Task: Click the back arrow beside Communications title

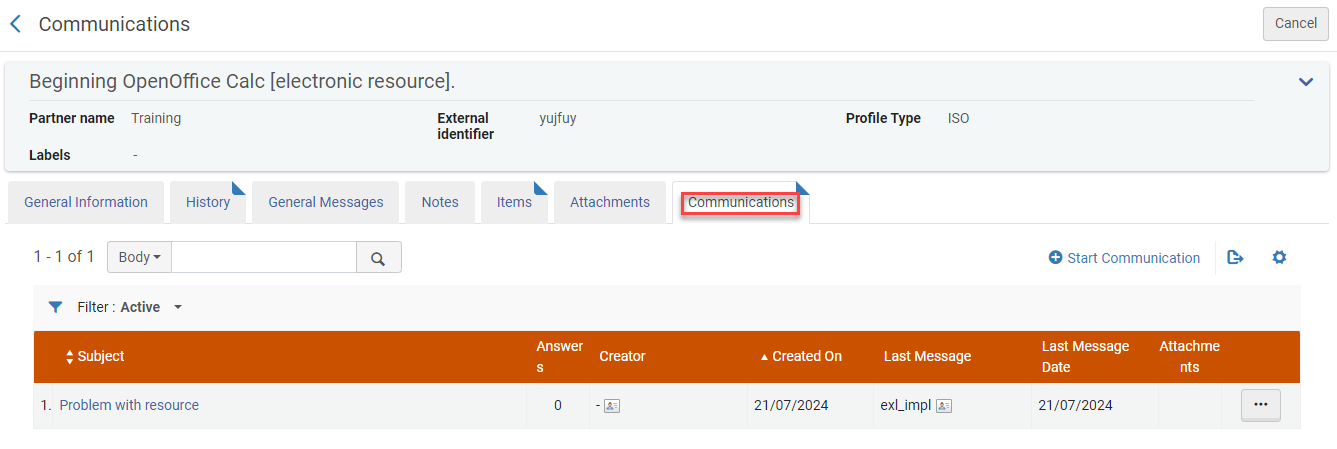Action: [15, 24]
